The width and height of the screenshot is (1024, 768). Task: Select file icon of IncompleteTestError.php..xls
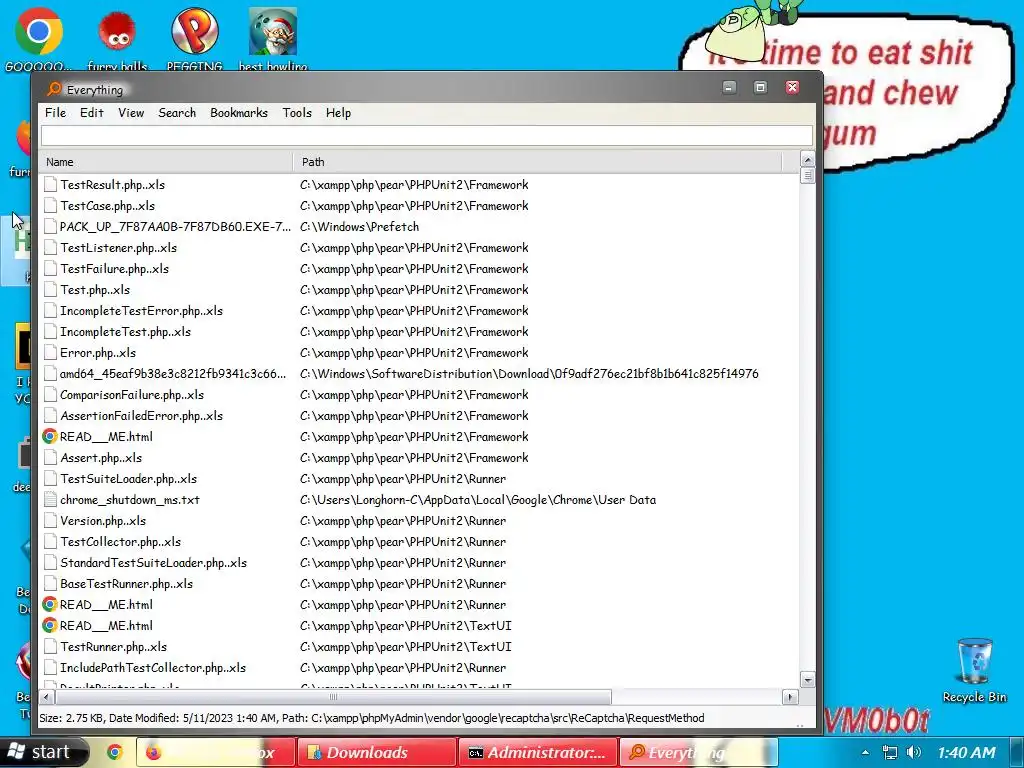[x=50, y=311]
